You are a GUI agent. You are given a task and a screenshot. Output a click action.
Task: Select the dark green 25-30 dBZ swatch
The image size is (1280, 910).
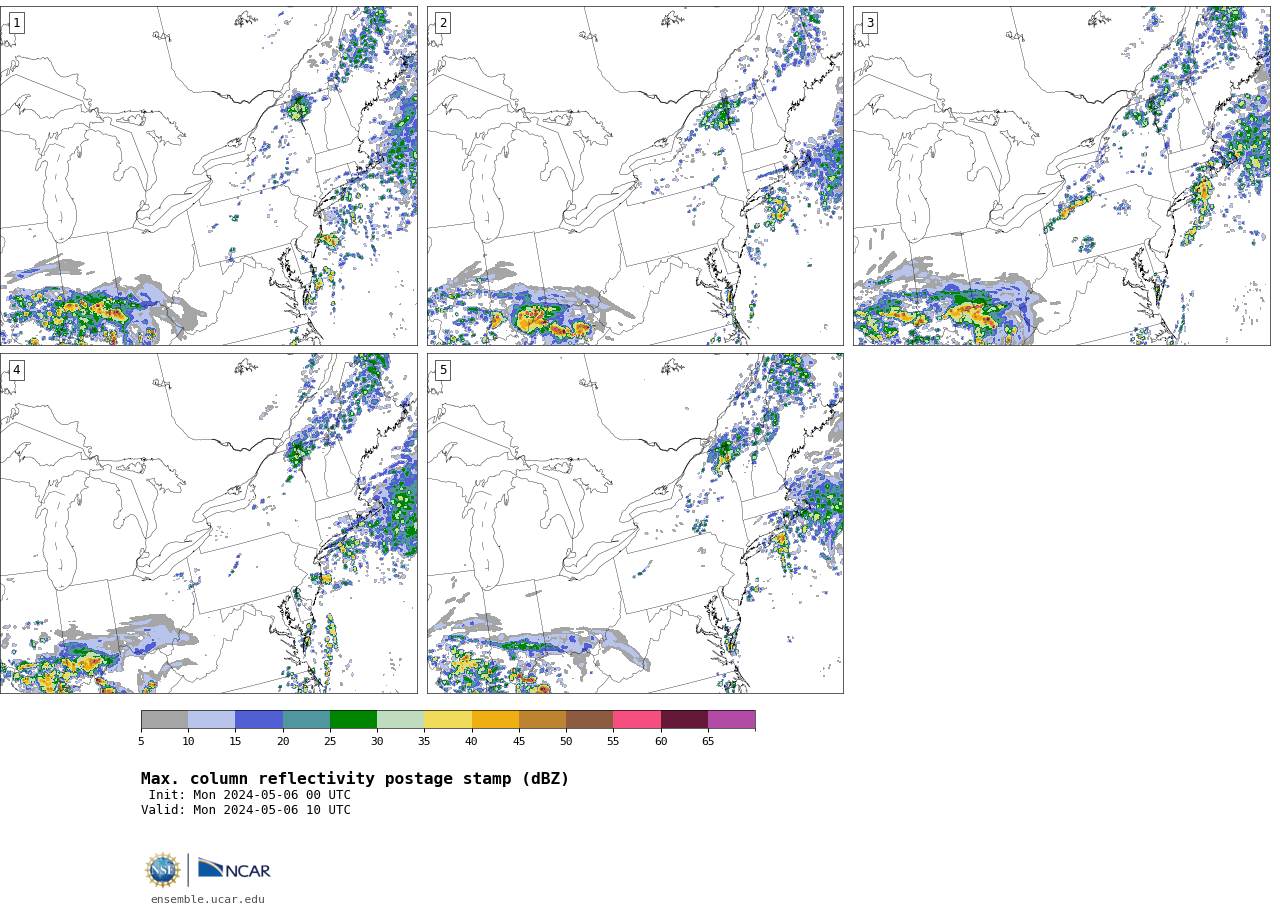click(353, 720)
